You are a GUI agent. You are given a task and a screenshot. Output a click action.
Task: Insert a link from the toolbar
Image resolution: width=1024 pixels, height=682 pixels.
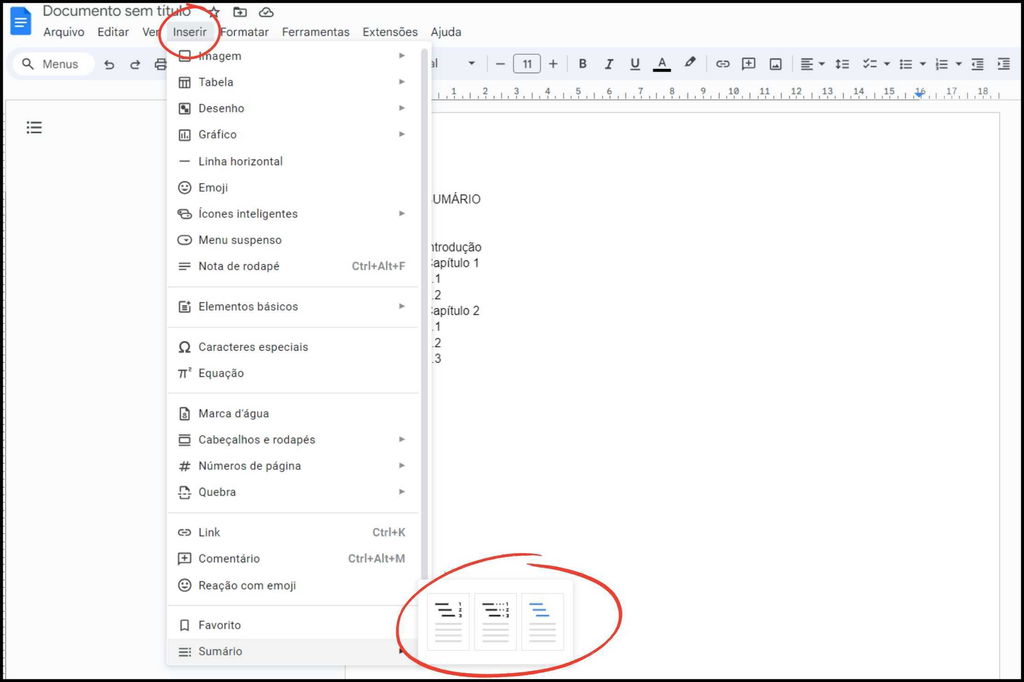click(x=723, y=63)
